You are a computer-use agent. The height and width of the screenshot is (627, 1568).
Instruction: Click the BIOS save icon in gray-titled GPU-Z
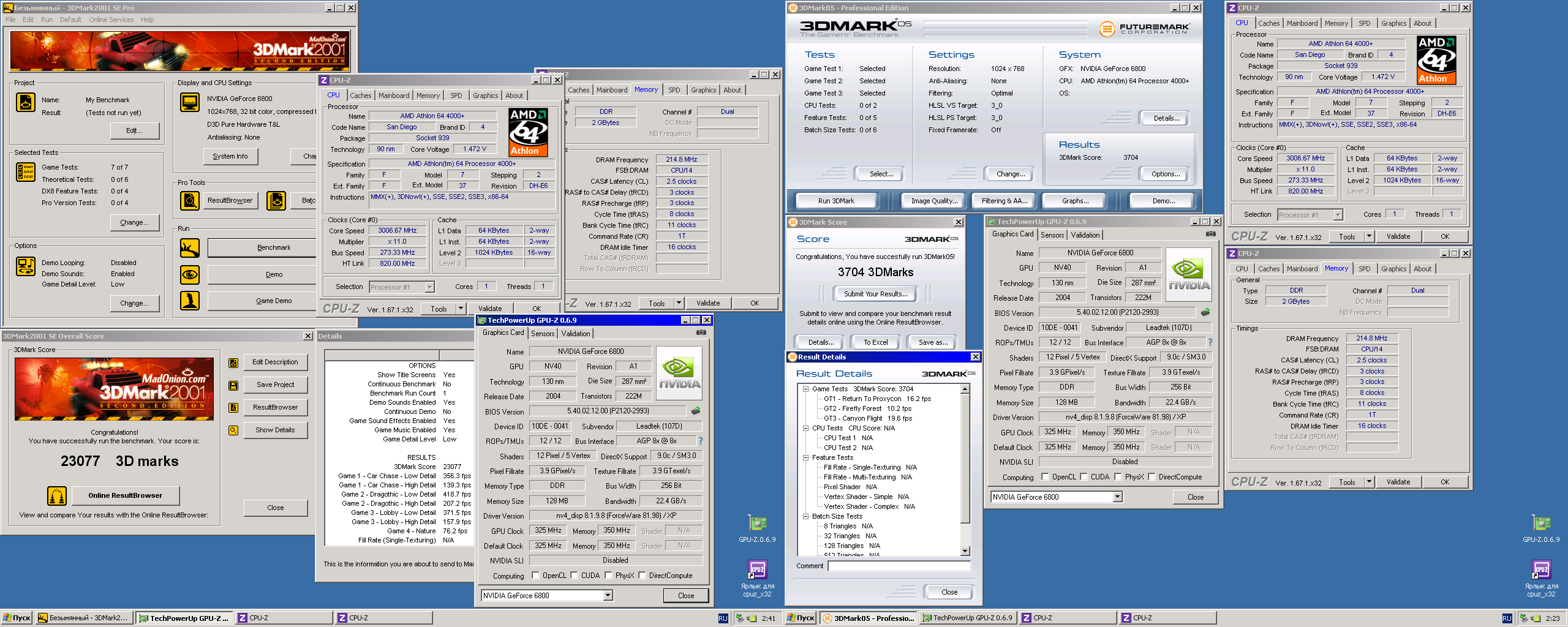point(1205,312)
